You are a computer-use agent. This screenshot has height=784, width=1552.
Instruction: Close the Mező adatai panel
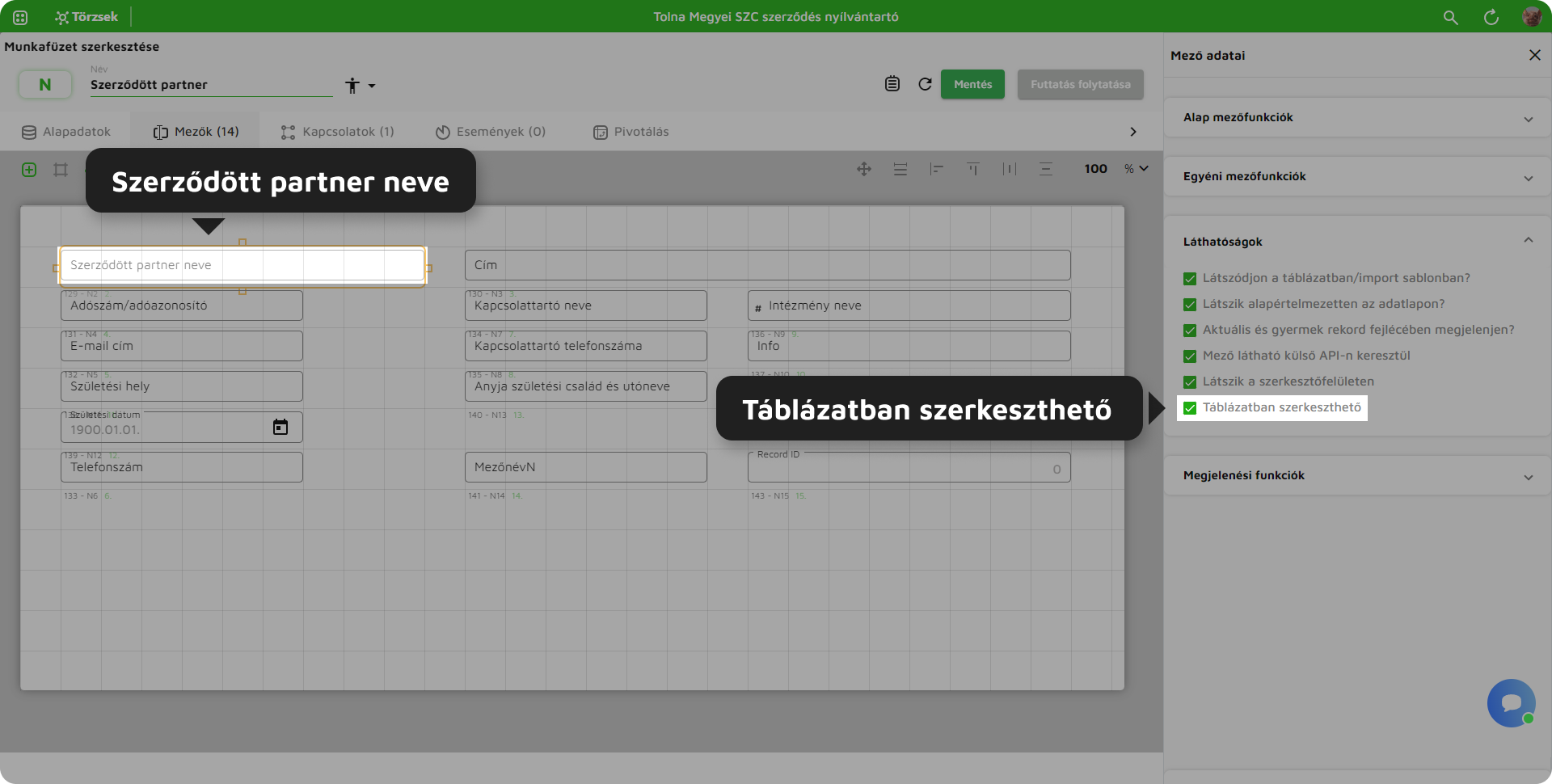coord(1535,55)
